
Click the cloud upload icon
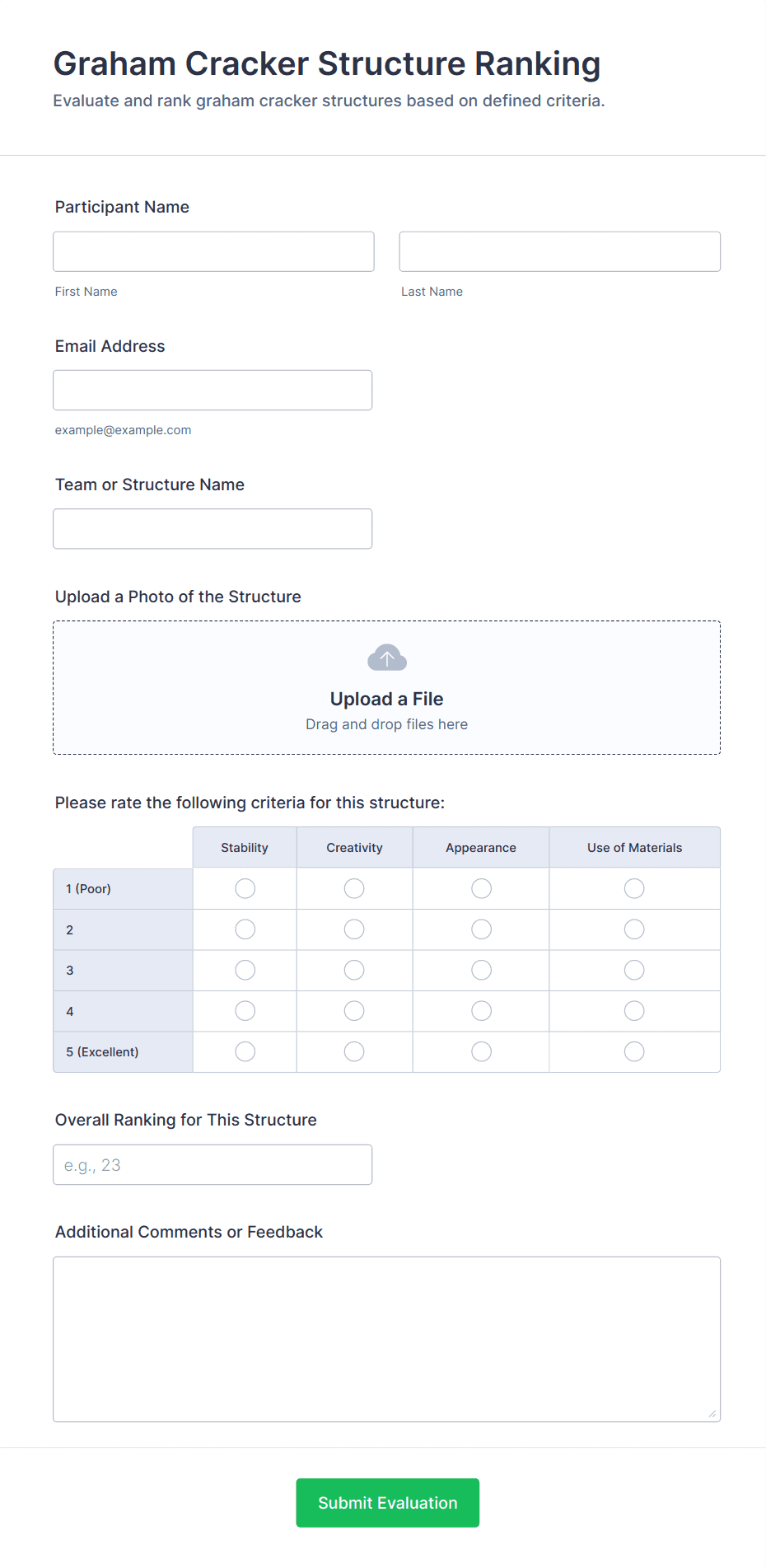tap(387, 658)
